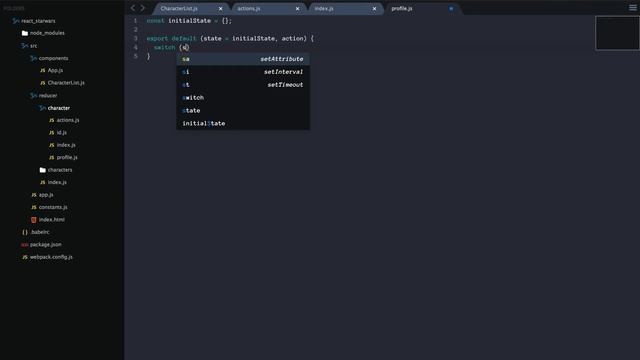Choose state autocomplete suggestion

pyautogui.click(x=243, y=111)
